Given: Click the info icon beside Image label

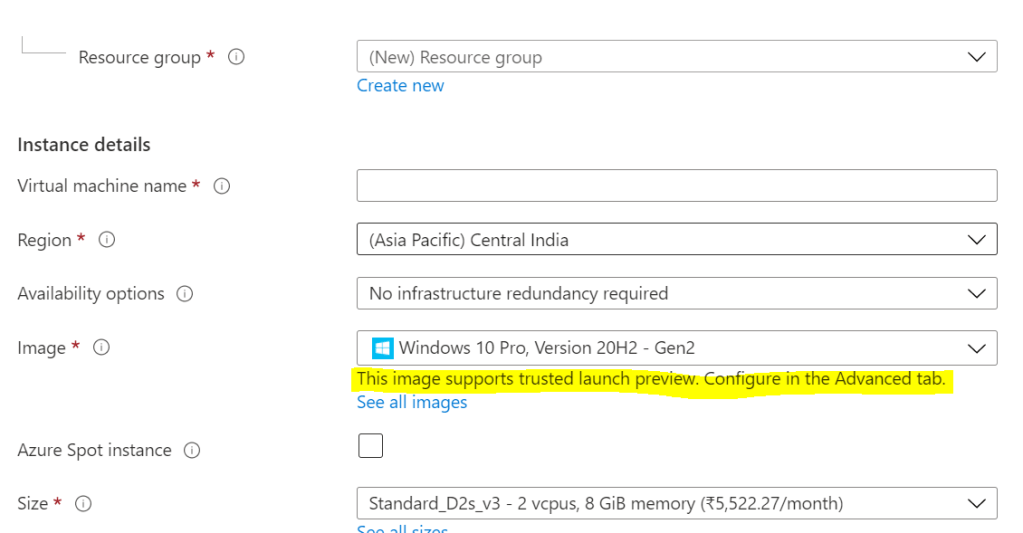Looking at the screenshot, I should [101, 348].
